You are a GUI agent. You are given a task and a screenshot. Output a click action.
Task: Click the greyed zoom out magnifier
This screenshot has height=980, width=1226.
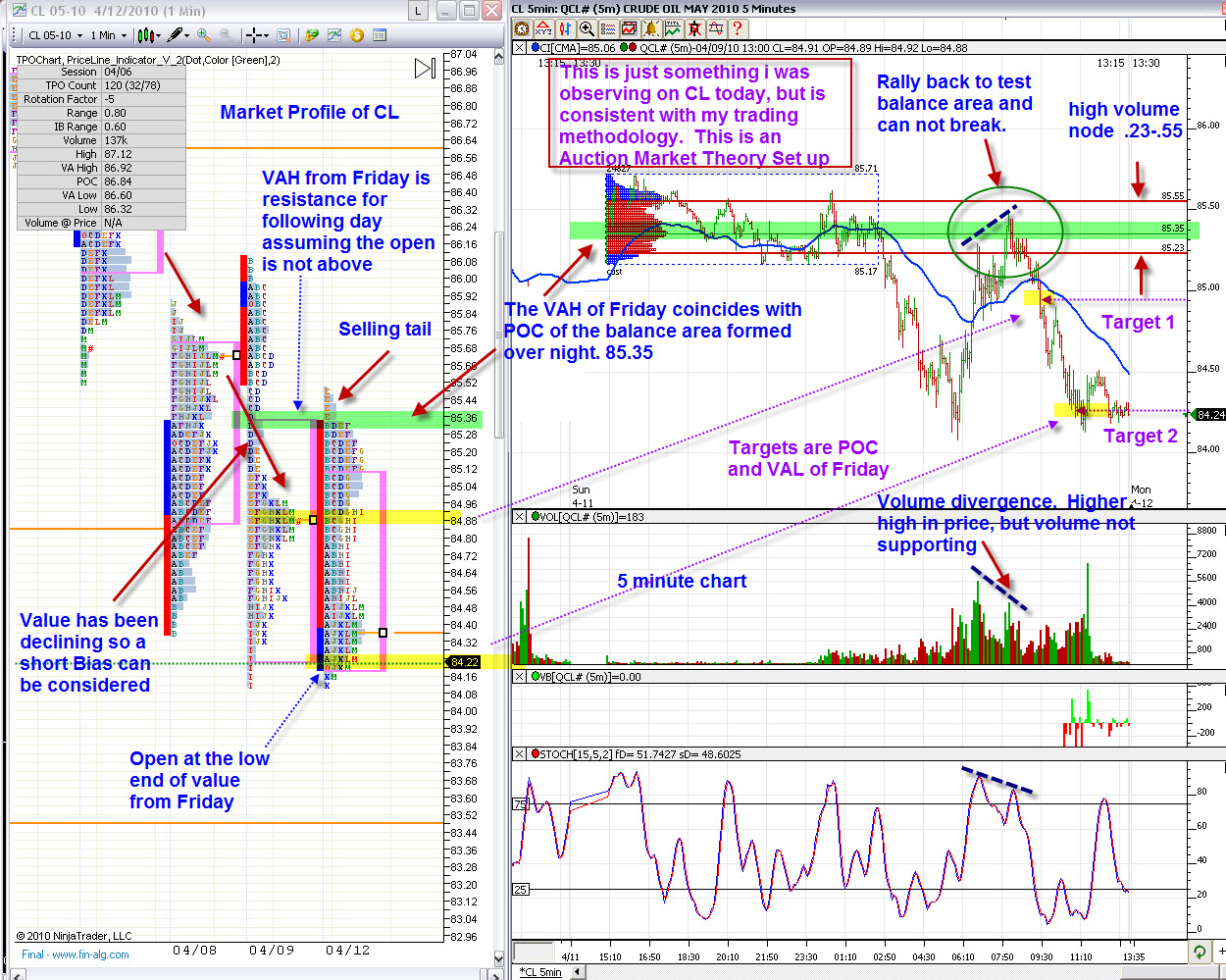[226, 35]
